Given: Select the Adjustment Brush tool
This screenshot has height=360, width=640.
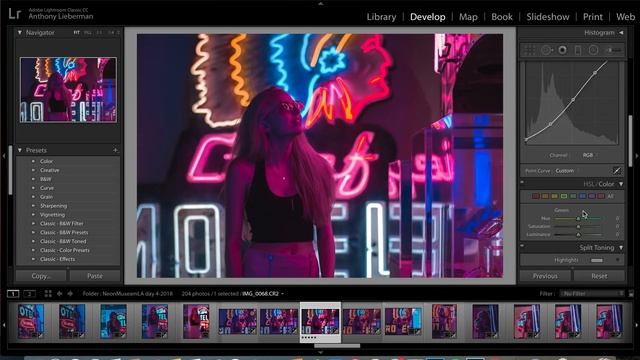Looking at the screenshot, I should pos(613,50).
